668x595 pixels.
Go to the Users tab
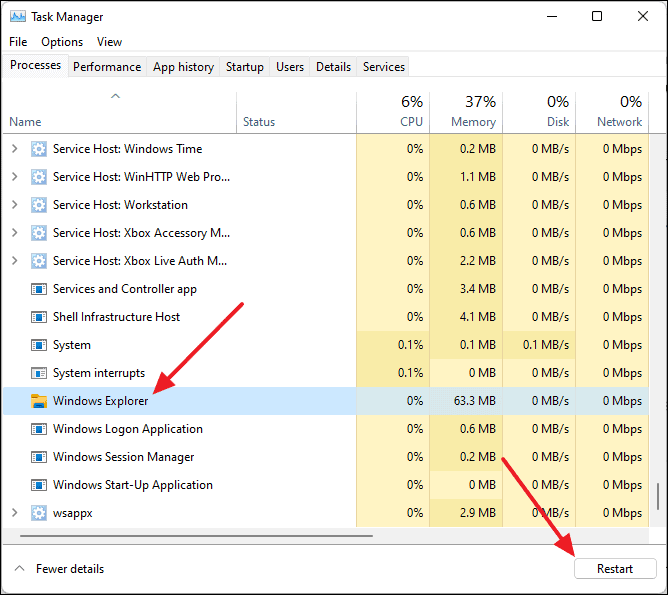tap(290, 67)
